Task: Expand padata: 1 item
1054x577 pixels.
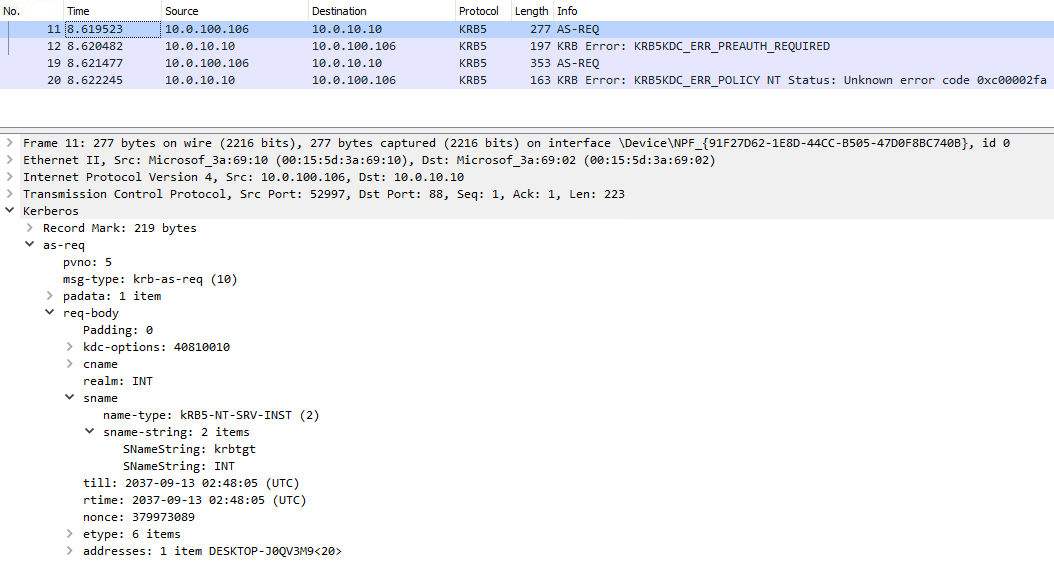Action: [x=50, y=295]
